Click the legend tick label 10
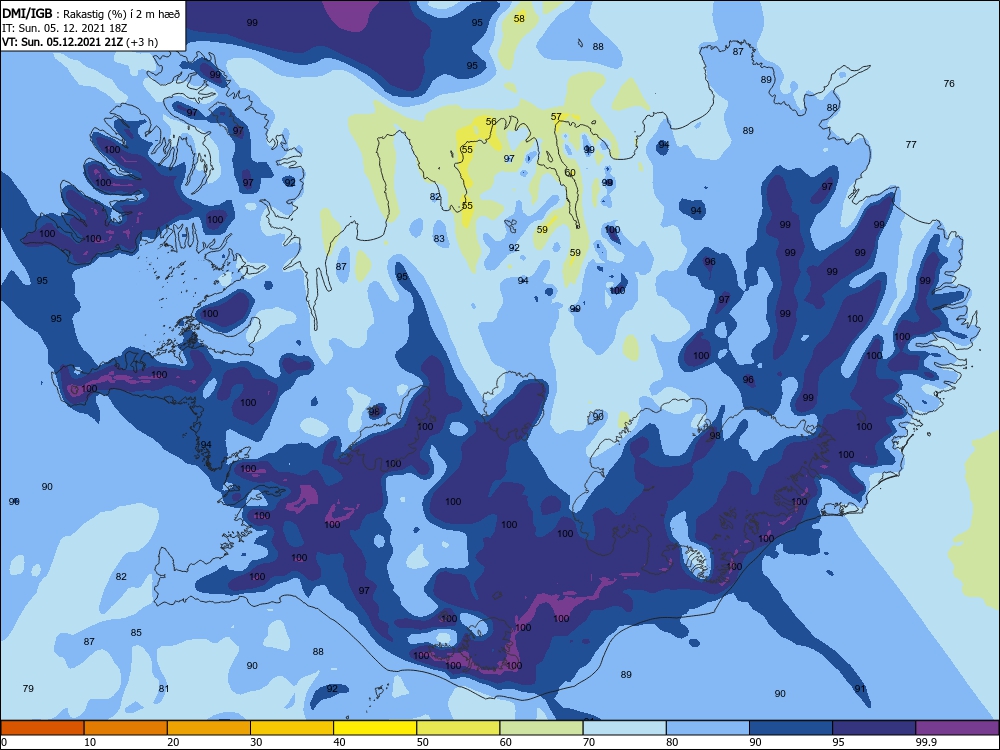Image resolution: width=1000 pixels, height=750 pixels. (x=90, y=742)
